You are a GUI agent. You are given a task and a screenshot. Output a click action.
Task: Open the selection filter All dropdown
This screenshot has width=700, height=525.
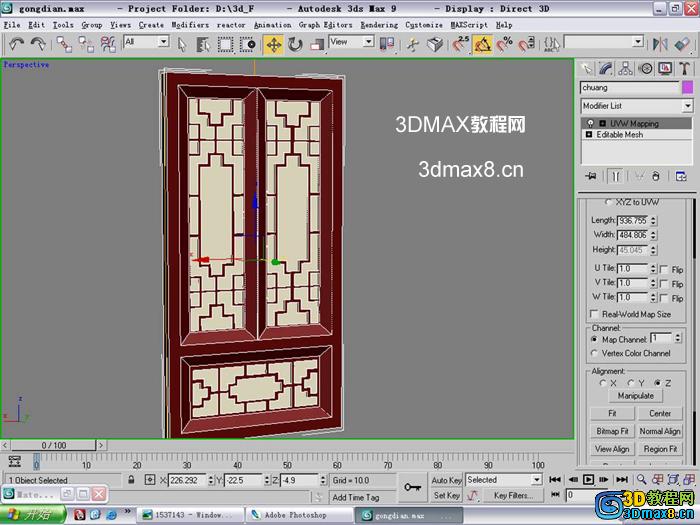point(163,42)
